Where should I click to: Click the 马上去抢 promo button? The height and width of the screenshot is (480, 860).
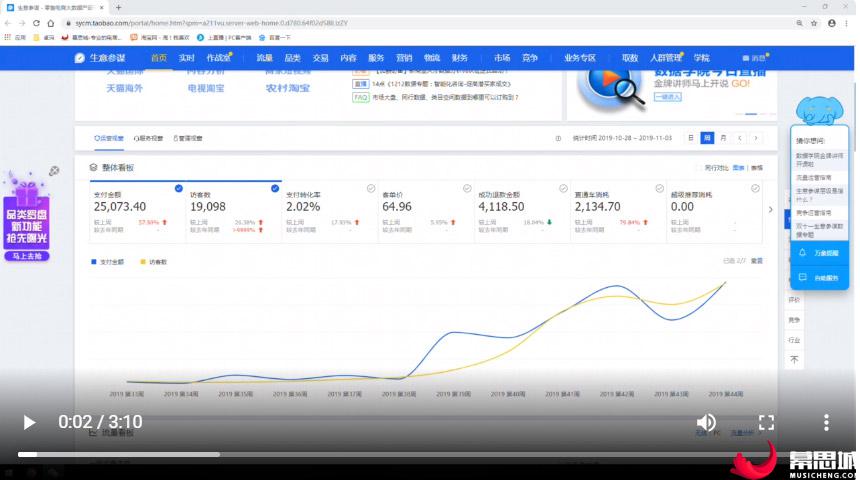[26, 256]
